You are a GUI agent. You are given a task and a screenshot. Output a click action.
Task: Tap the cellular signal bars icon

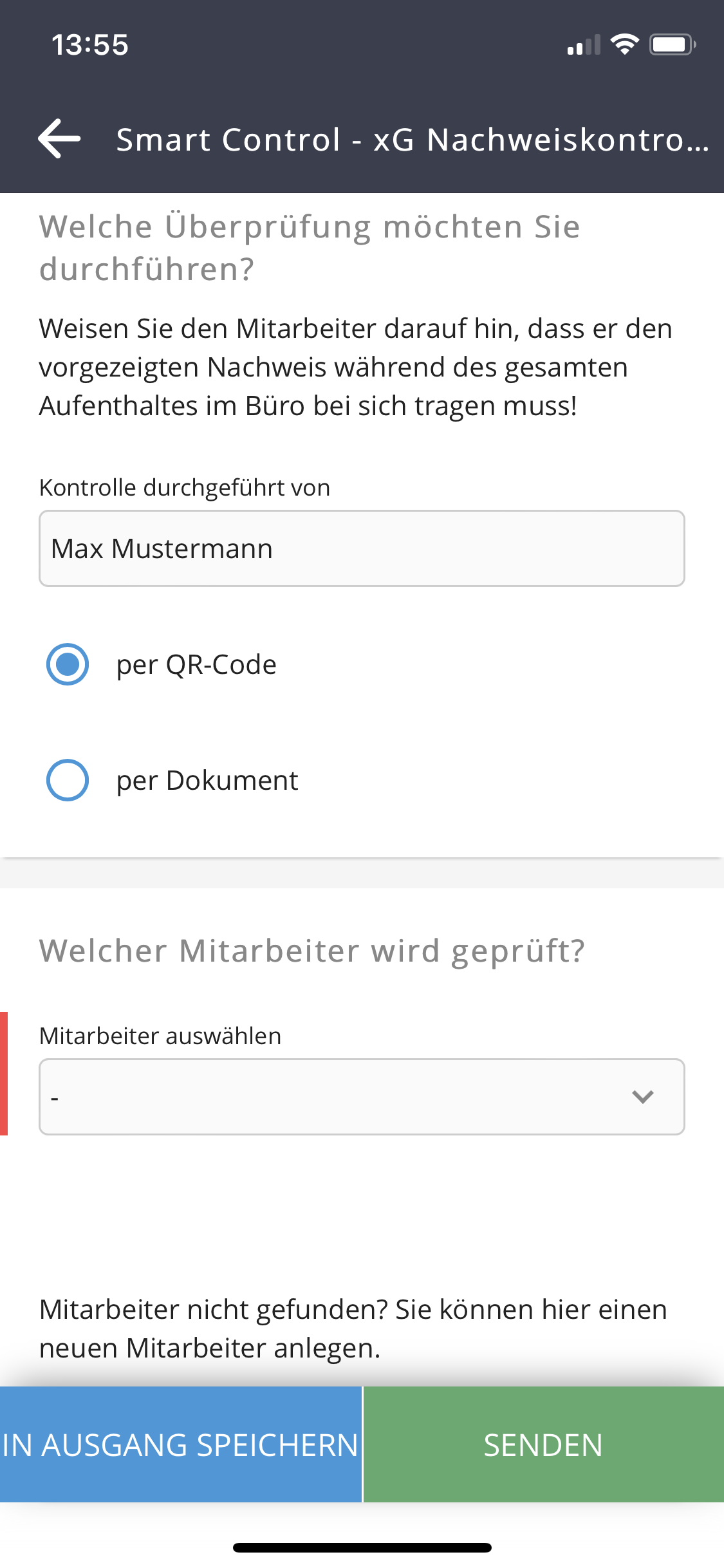(x=583, y=45)
